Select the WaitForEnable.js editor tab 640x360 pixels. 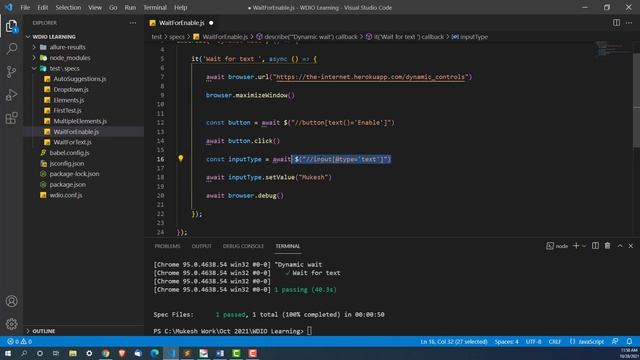pos(182,23)
